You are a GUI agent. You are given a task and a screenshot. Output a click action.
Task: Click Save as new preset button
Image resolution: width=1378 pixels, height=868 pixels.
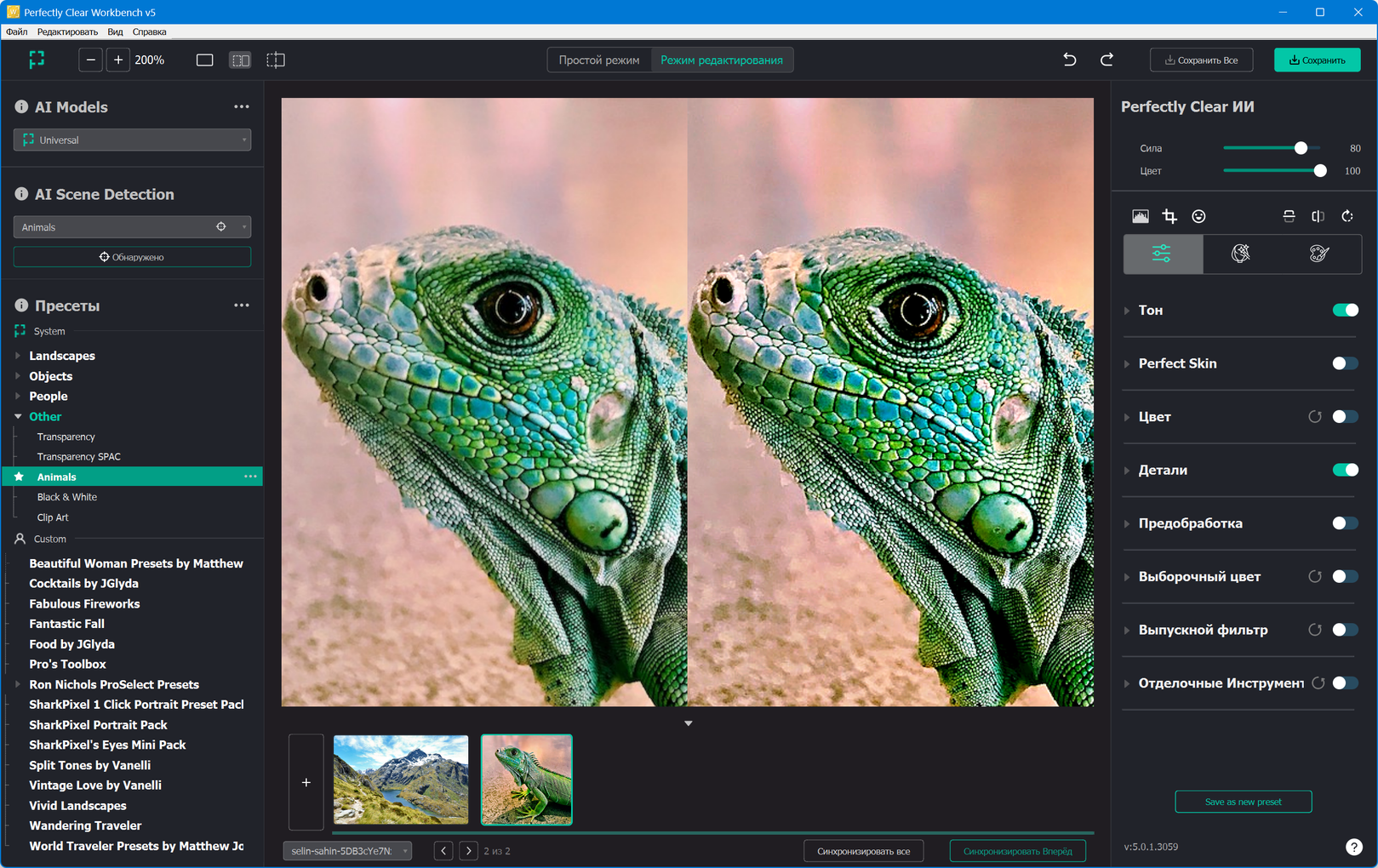coord(1243,802)
